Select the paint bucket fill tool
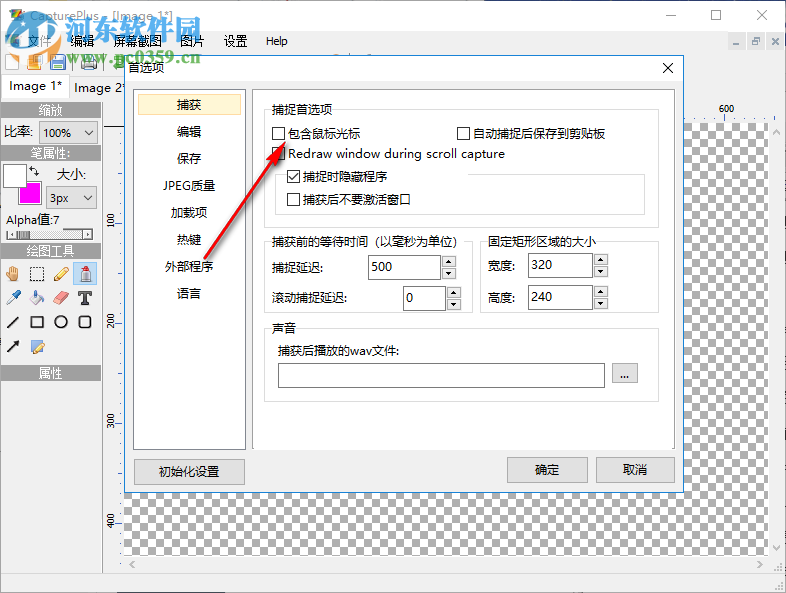 point(37,298)
